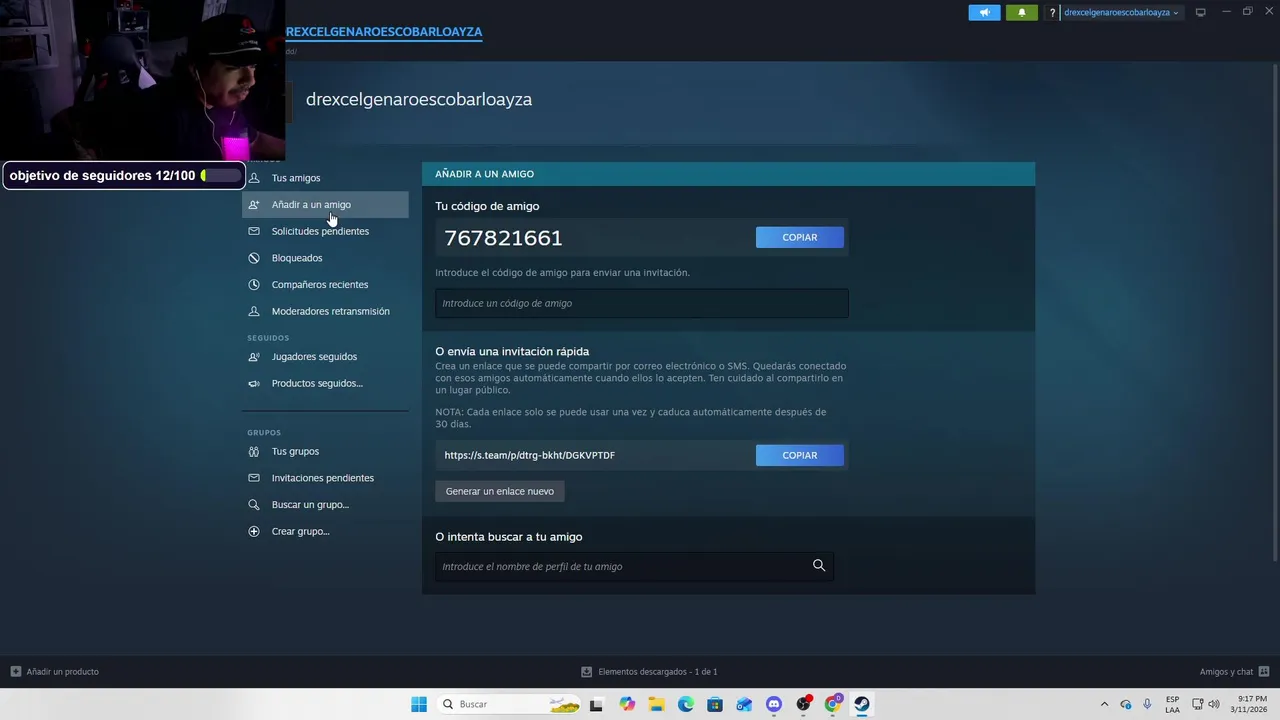This screenshot has height=720, width=1280.
Task: Click the friend code number 767821661
Action: coord(503,238)
